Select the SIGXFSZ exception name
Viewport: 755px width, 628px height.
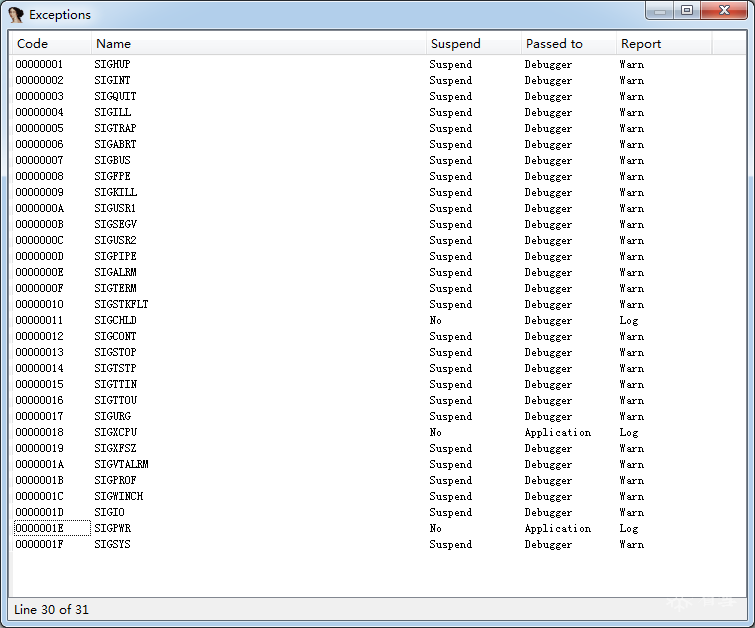click(115, 448)
